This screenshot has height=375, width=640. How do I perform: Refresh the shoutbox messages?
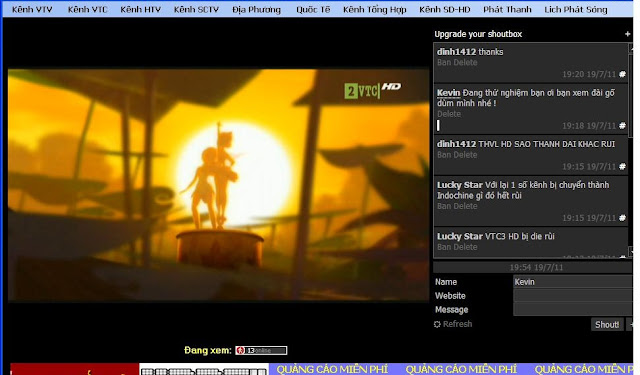pyautogui.click(x=453, y=324)
